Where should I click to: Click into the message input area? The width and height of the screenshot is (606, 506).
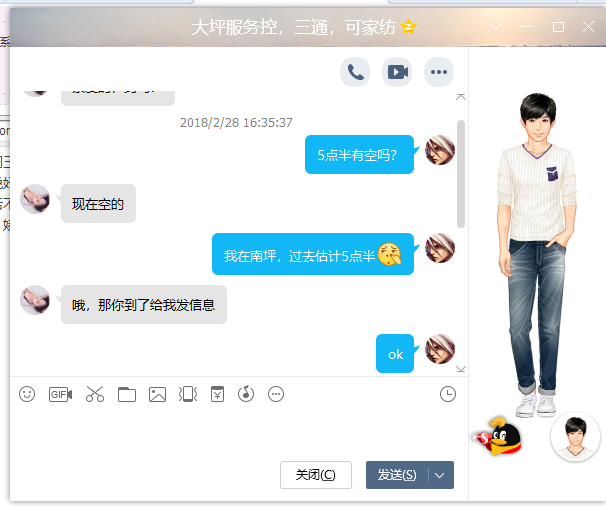coord(239,431)
